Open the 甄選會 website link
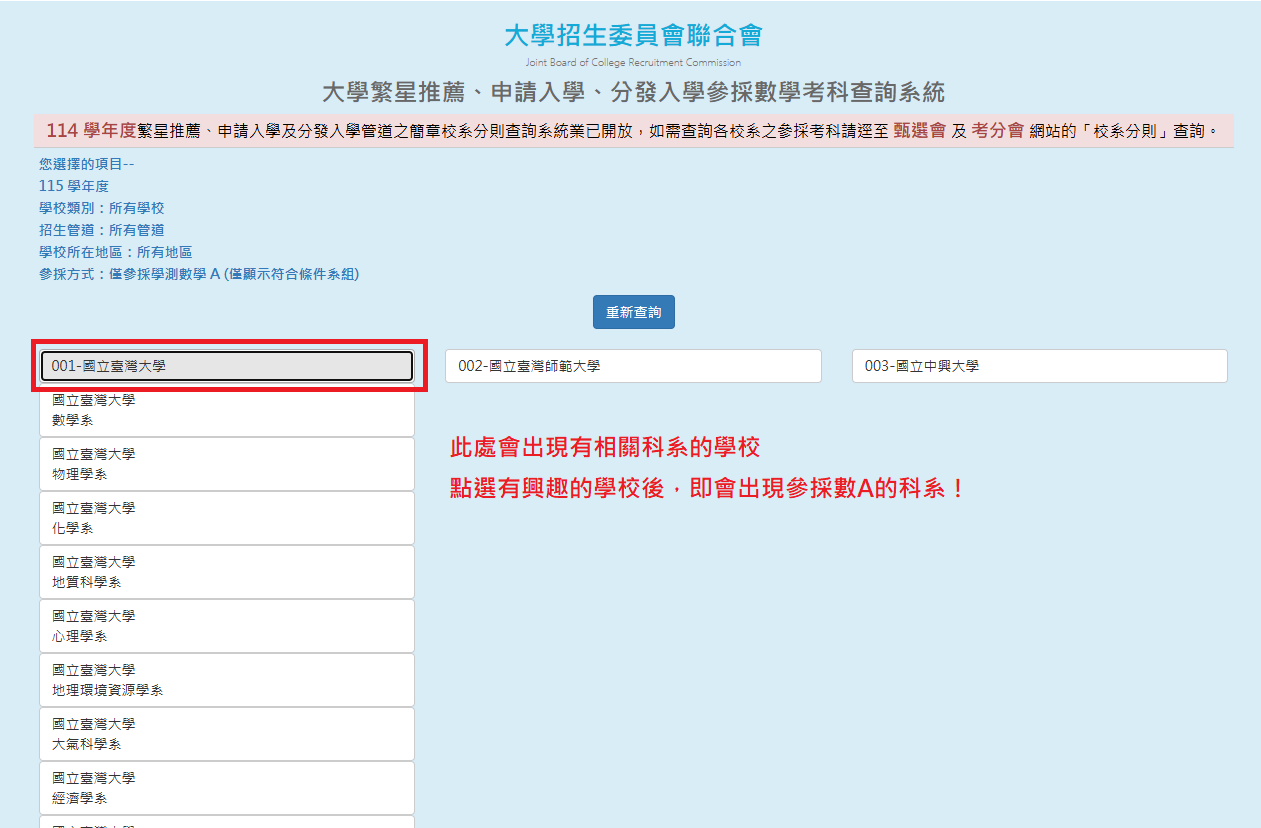The width and height of the screenshot is (1261, 828). (919, 131)
